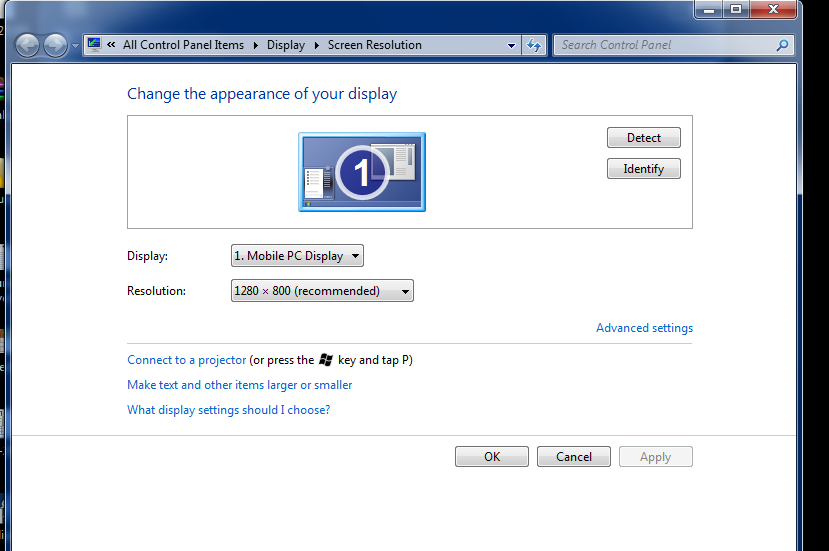This screenshot has width=829, height=551.
Task: Open the Advanced settings link
Action: pyautogui.click(x=644, y=328)
